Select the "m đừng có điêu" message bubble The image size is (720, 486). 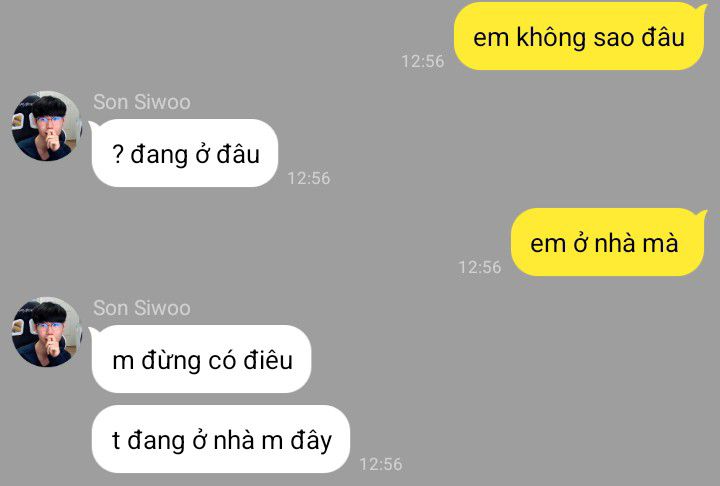(x=201, y=359)
